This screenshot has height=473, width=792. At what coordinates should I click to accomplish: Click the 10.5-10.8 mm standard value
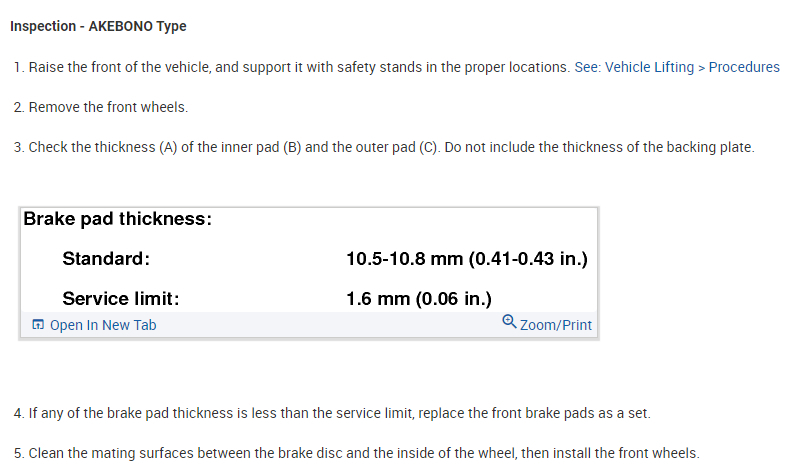(x=466, y=259)
